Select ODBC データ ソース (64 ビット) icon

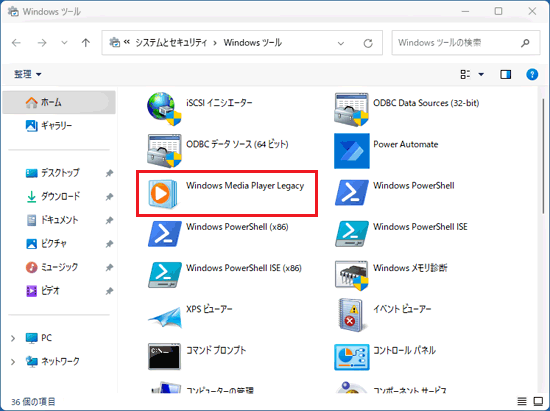164,151
